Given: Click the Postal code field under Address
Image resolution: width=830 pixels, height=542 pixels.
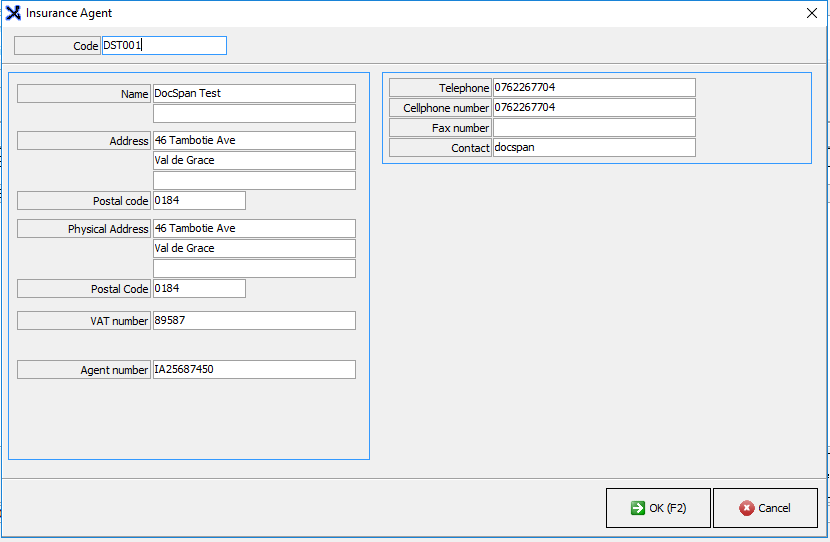Looking at the screenshot, I should pyautogui.click(x=198, y=201).
